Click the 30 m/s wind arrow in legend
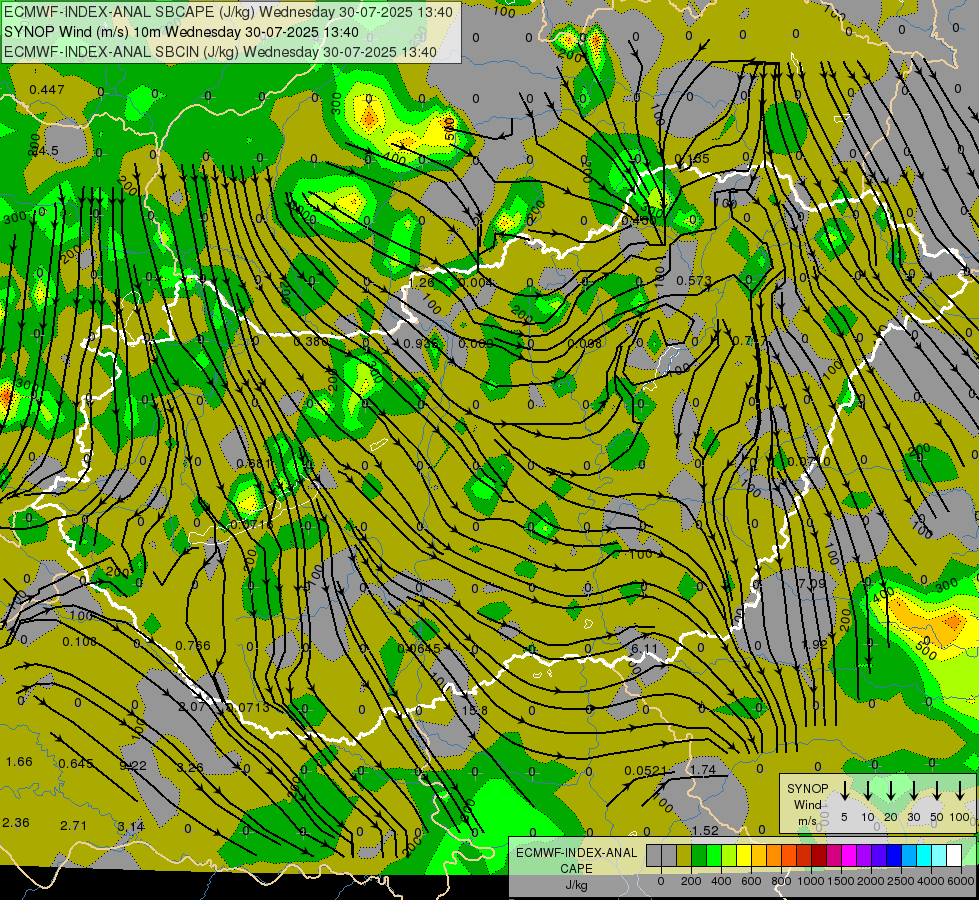Viewport: 979px width, 900px height. click(x=914, y=791)
